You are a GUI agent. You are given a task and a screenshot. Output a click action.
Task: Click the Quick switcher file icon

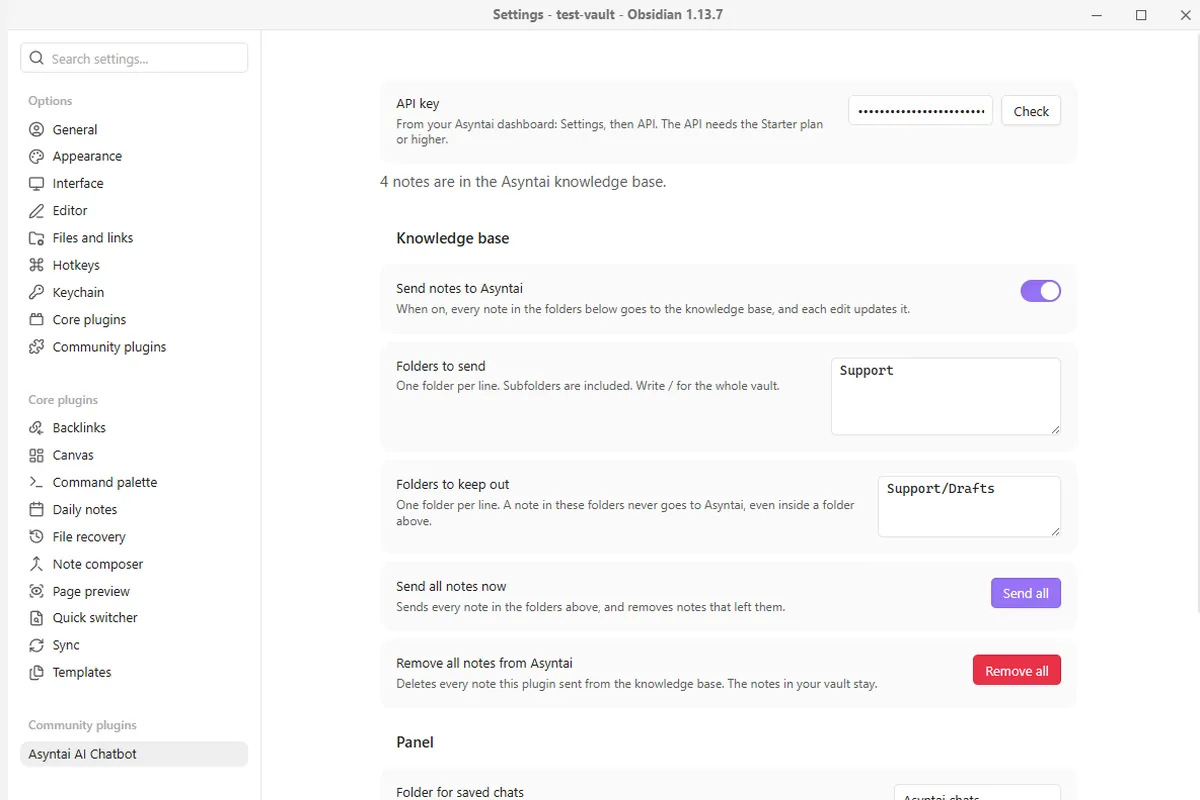pyautogui.click(x=37, y=618)
